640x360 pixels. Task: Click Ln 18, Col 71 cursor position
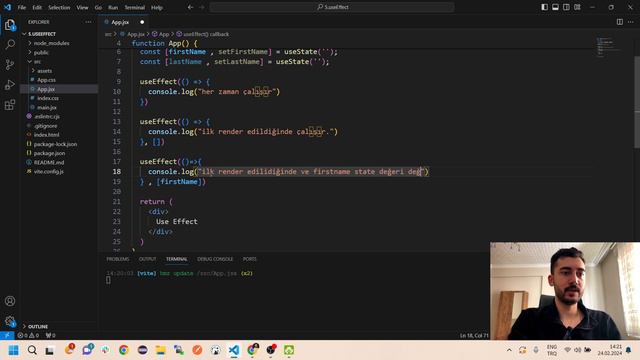474,336
